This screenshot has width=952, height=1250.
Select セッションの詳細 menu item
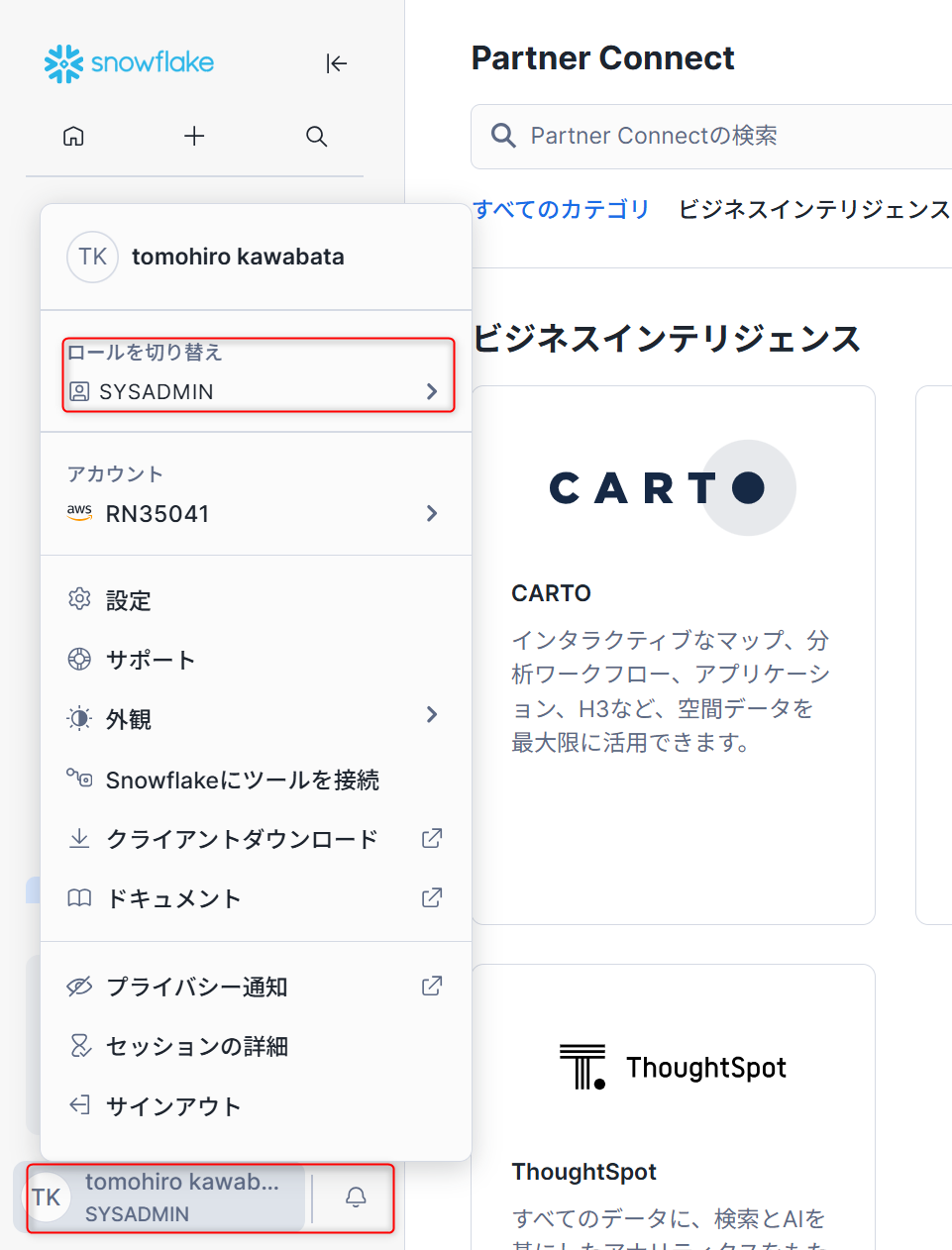click(256, 1046)
